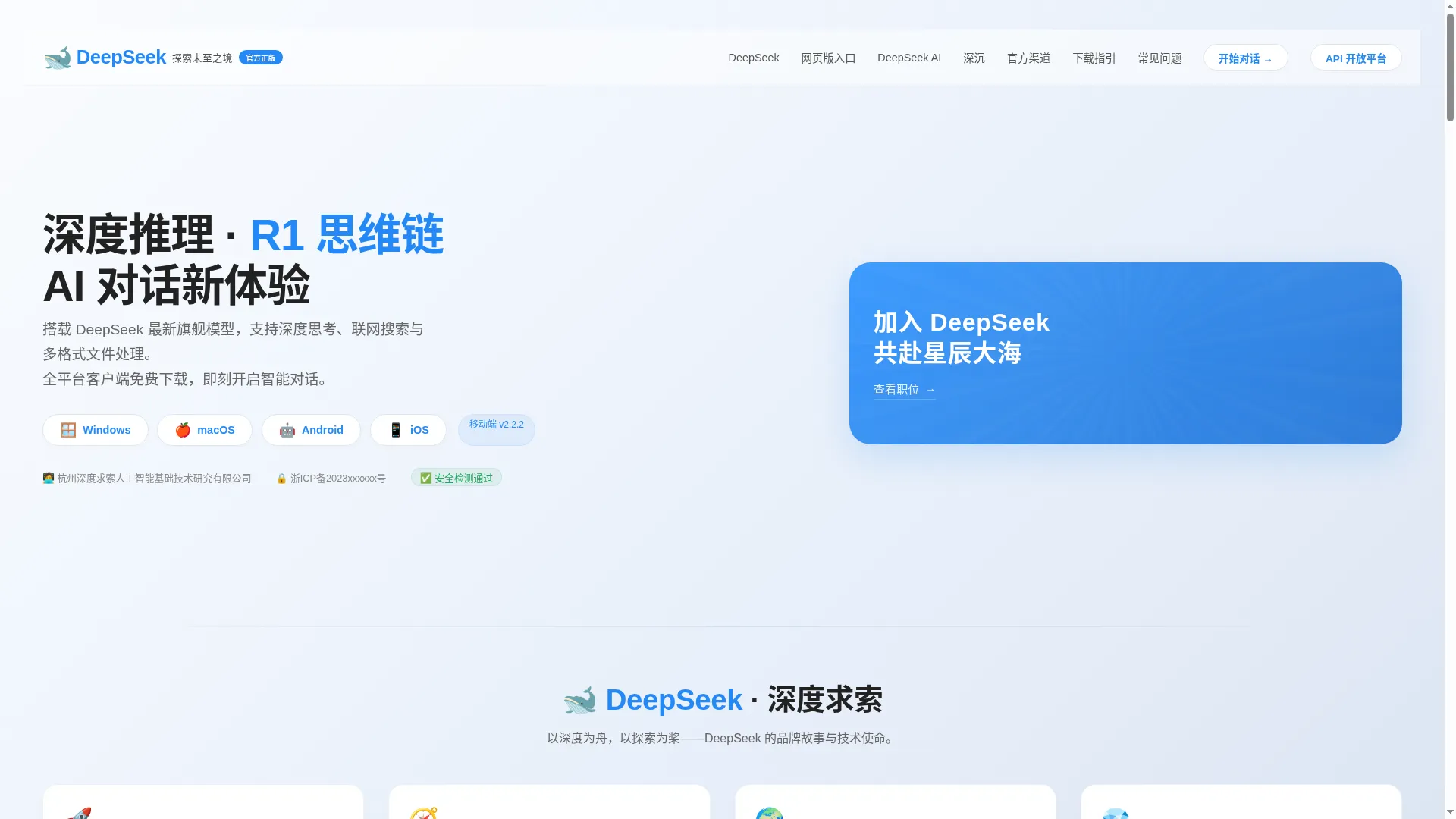Click the 开始对话 button

[1246, 58]
